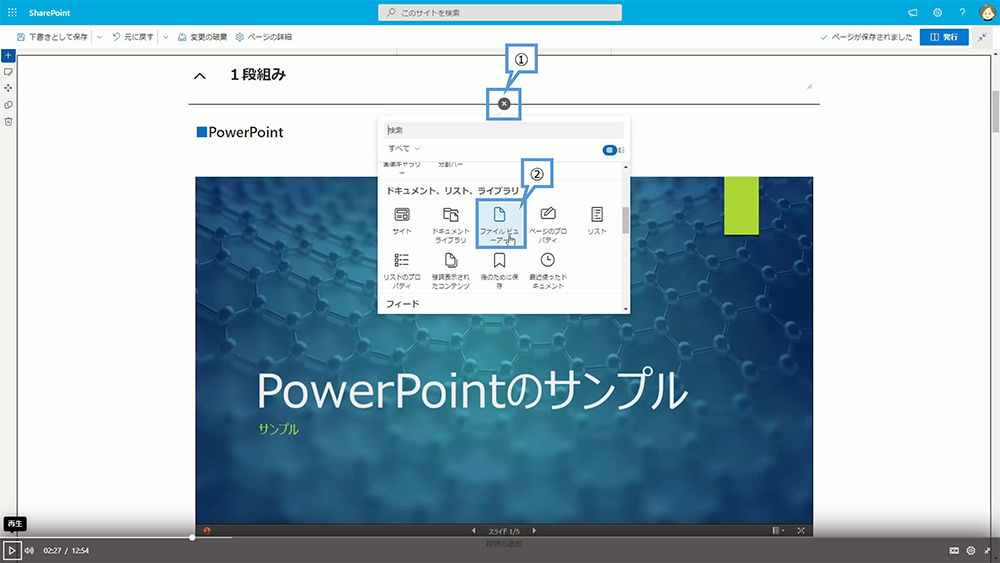The height and width of the screenshot is (563, 1000).
Task: Click the 1段組み section title text
Action: coord(258,75)
